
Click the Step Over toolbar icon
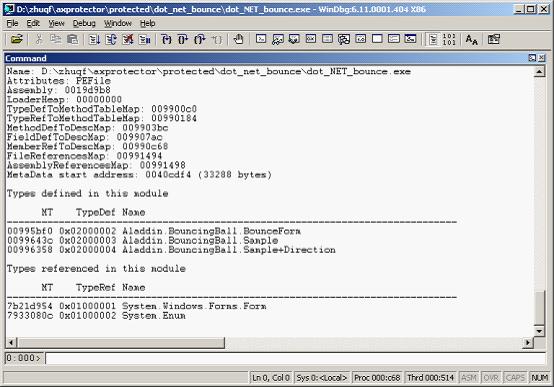(183, 39)
